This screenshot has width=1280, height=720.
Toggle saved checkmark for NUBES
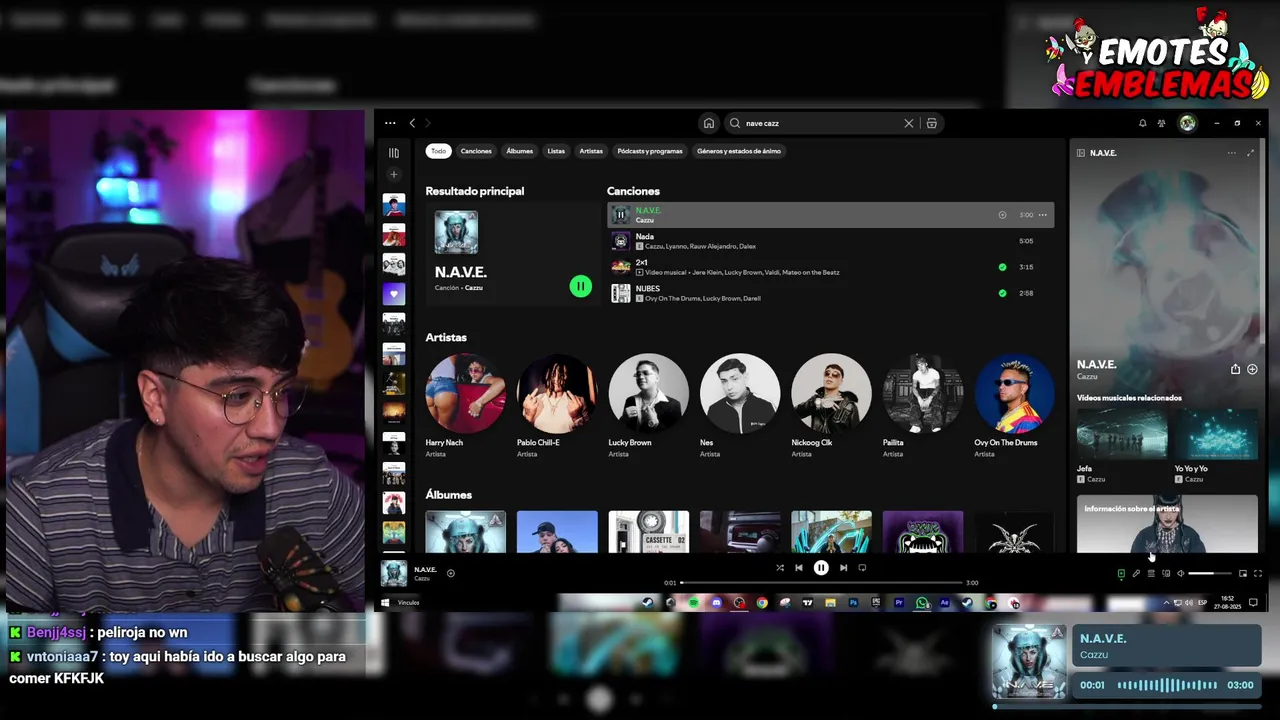pyautogui.click(x=1002, y=293)
